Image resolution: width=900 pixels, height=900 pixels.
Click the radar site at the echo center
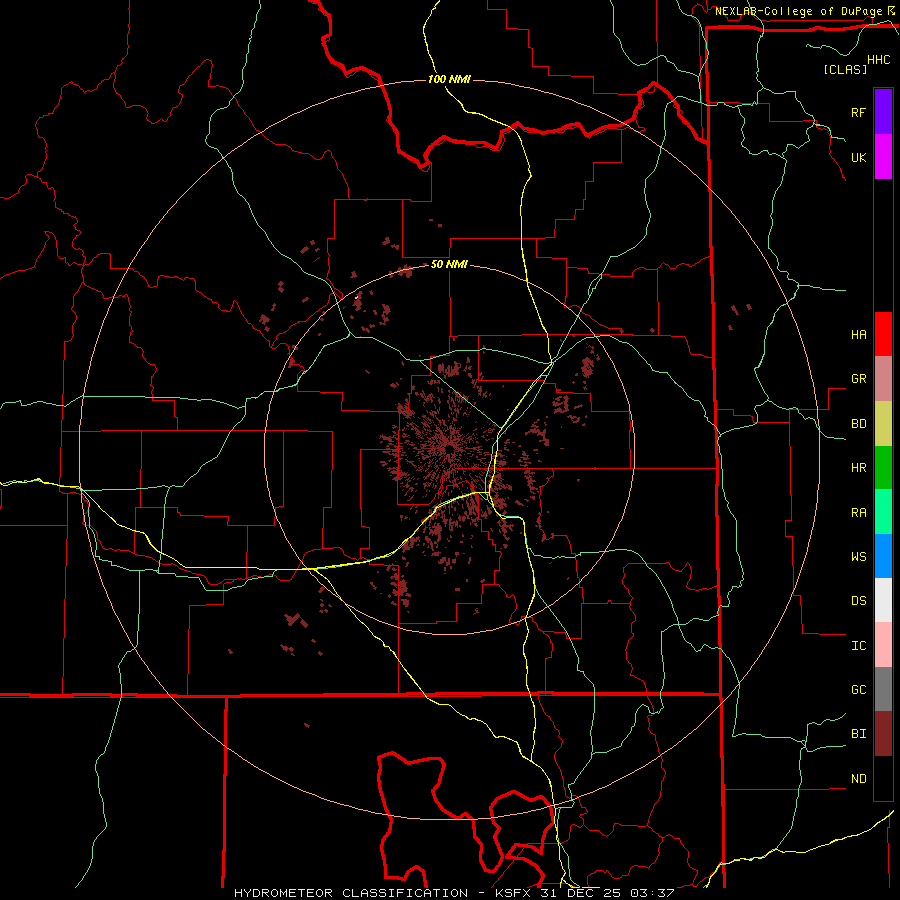(449, 449)
